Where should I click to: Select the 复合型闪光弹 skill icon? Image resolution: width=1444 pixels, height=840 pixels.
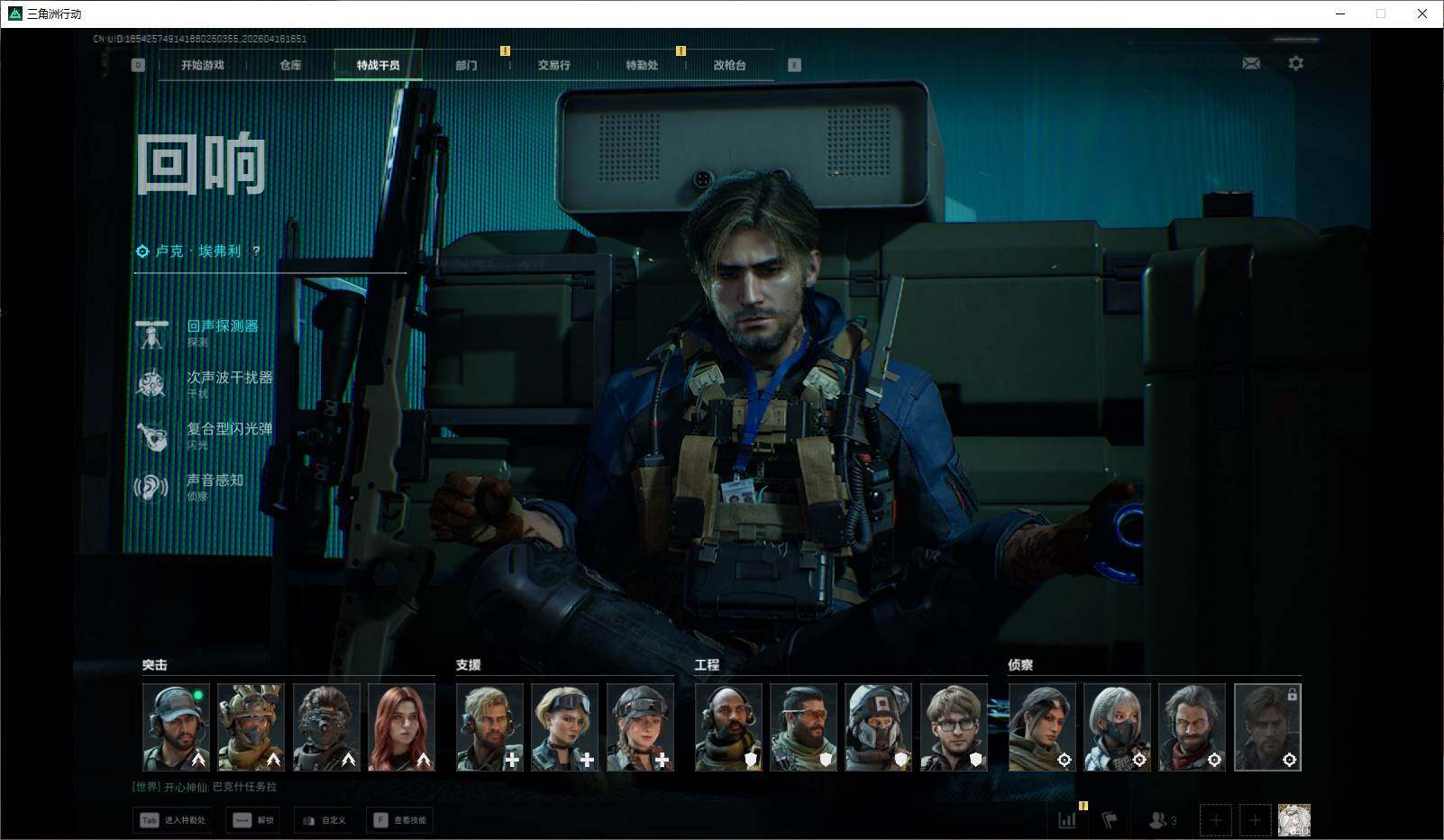151,435
